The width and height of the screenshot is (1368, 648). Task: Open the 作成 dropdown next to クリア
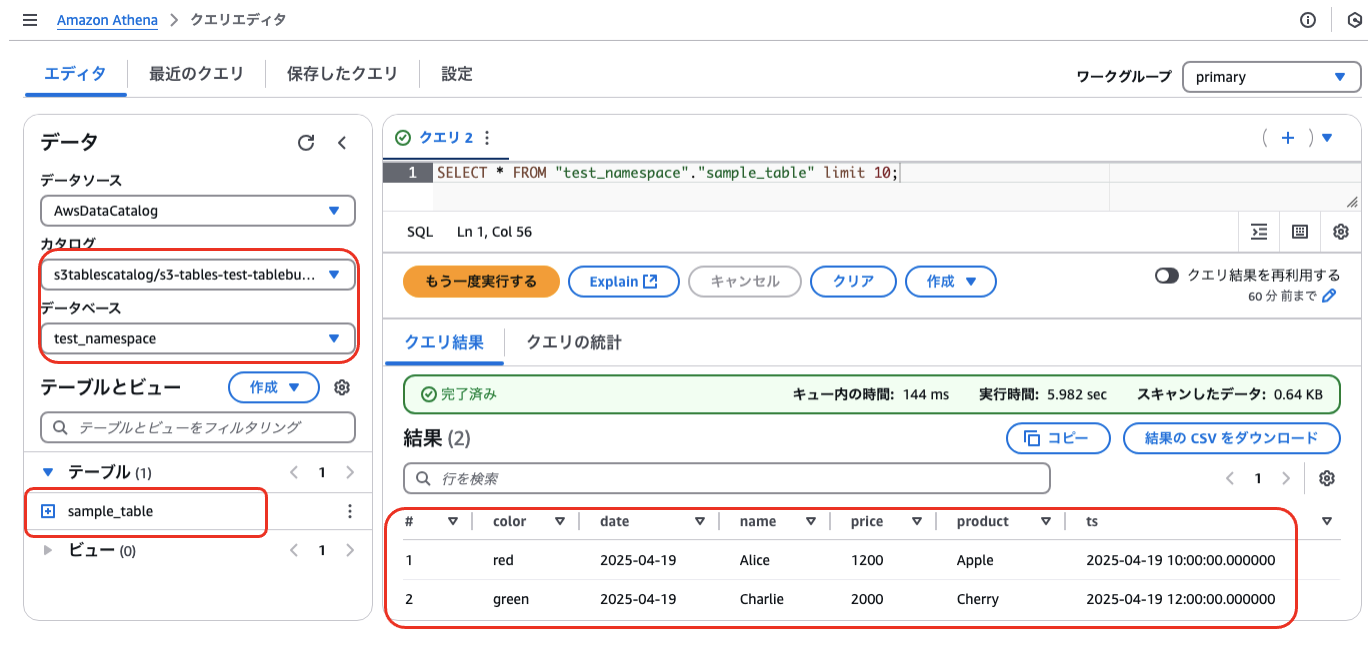tap(951, 282)
